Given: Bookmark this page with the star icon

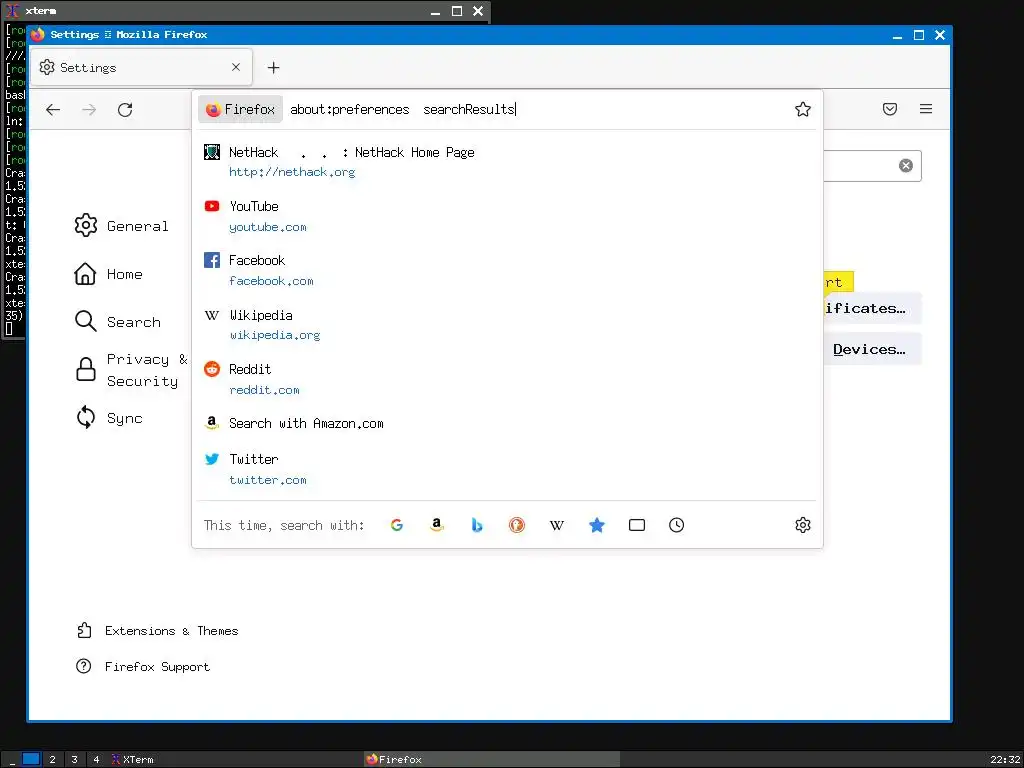Looking at the screenshot, I should click(803, 109).
